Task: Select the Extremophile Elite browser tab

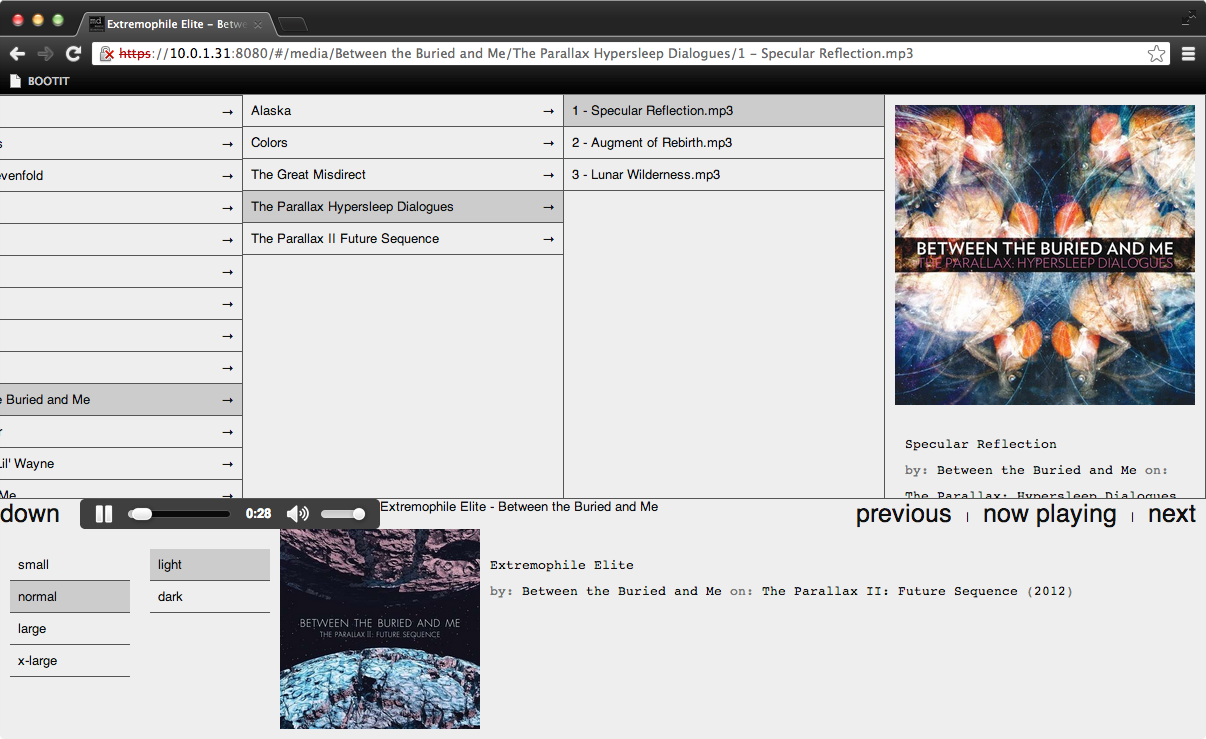Action: click(175, 23)
